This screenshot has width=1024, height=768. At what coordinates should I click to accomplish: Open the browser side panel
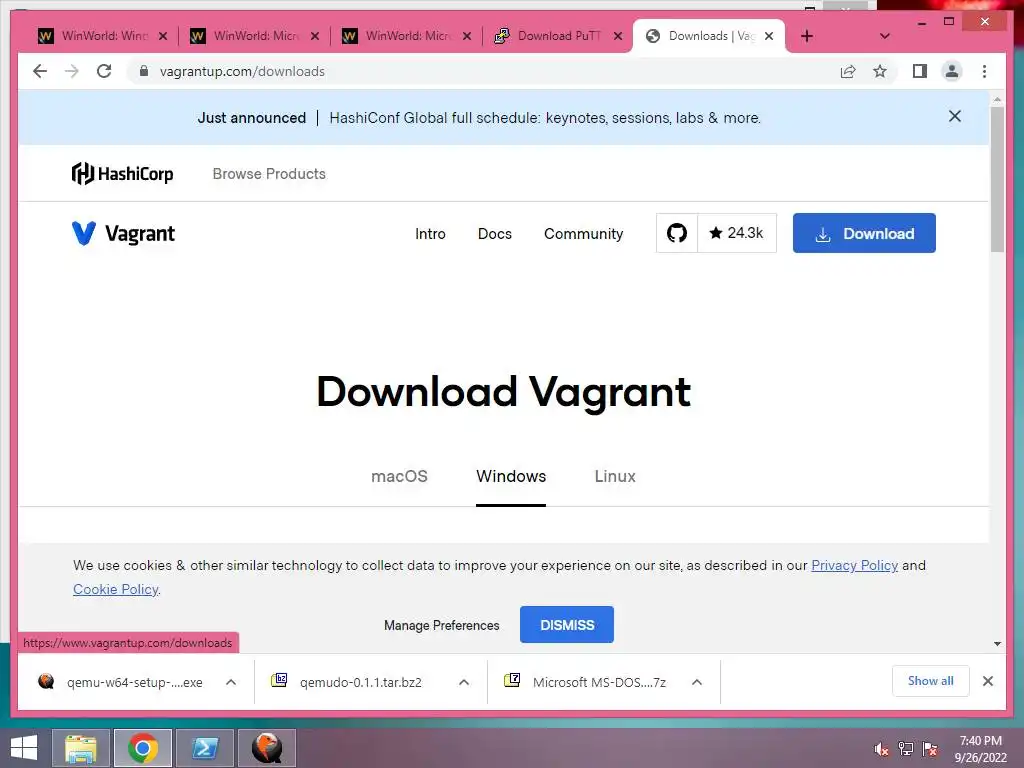click(920, 71)
